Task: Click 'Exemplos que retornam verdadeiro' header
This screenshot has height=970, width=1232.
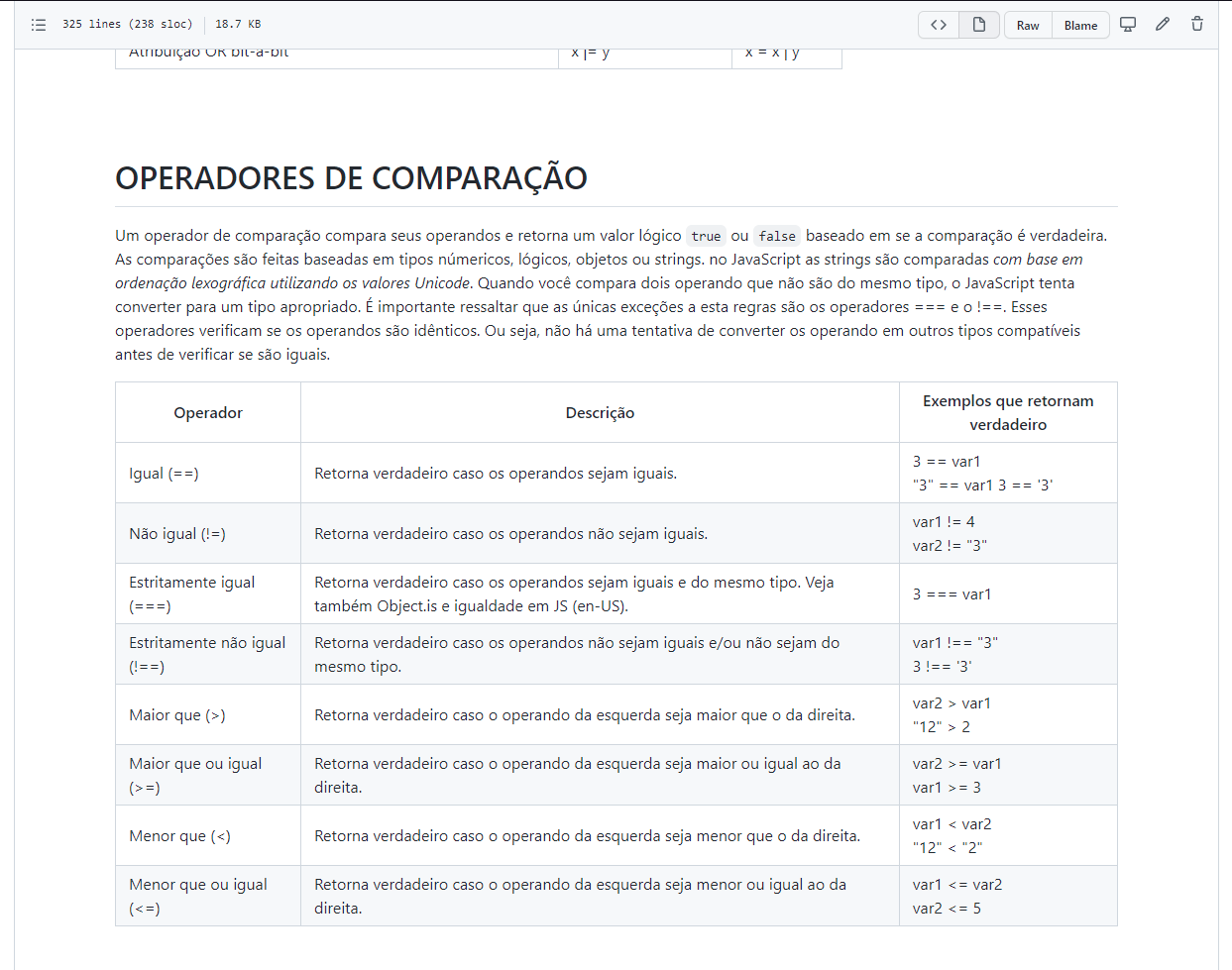Action: [1008, 413]
